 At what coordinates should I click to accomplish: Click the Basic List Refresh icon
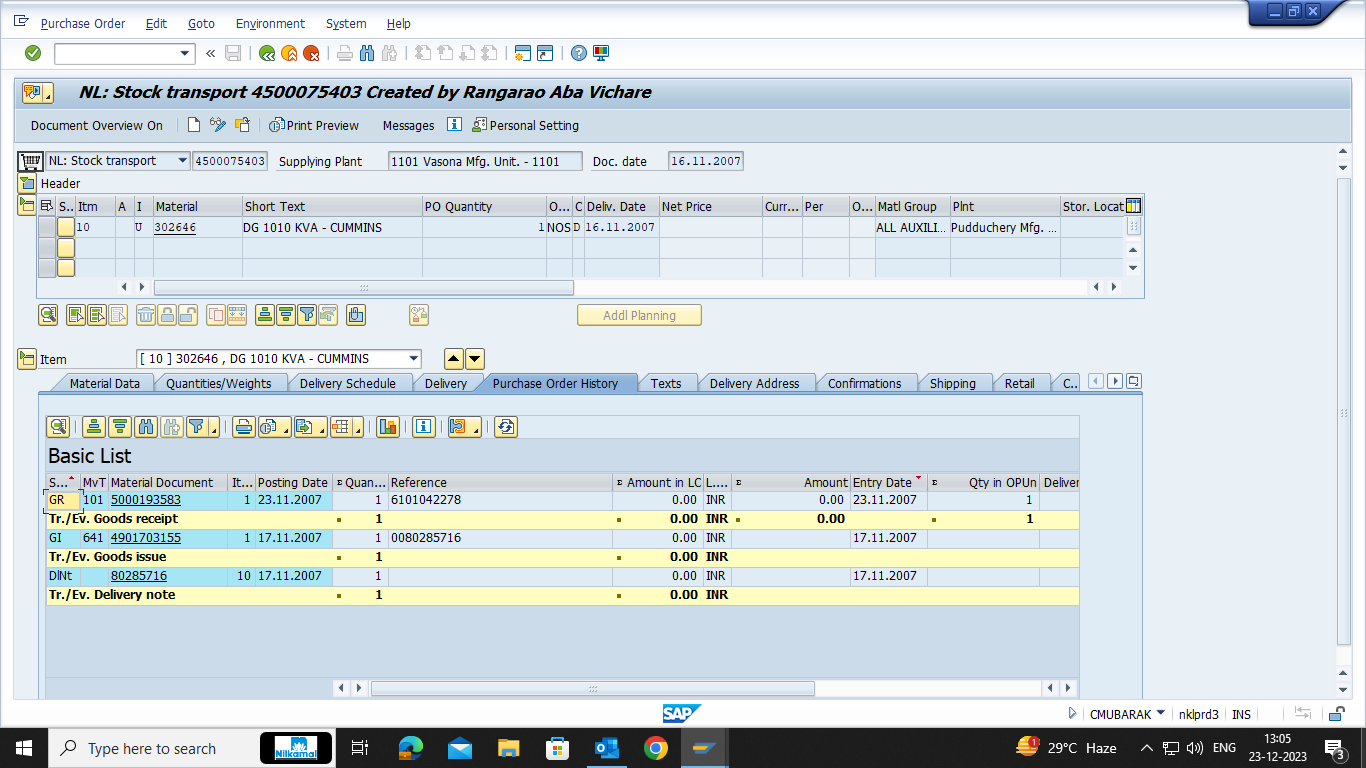pos(506,427)
